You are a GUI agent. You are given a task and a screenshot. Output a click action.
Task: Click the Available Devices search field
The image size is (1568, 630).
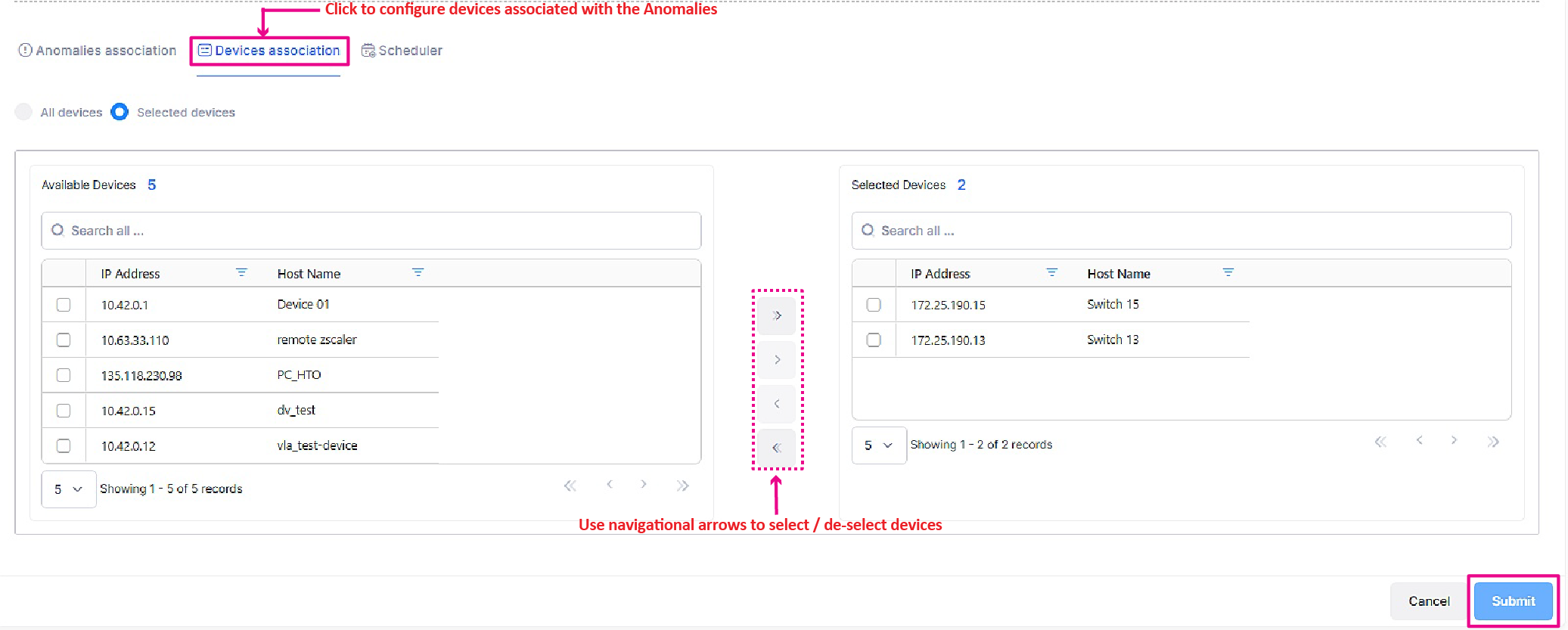pyautogui.click(x=371, y=231)
